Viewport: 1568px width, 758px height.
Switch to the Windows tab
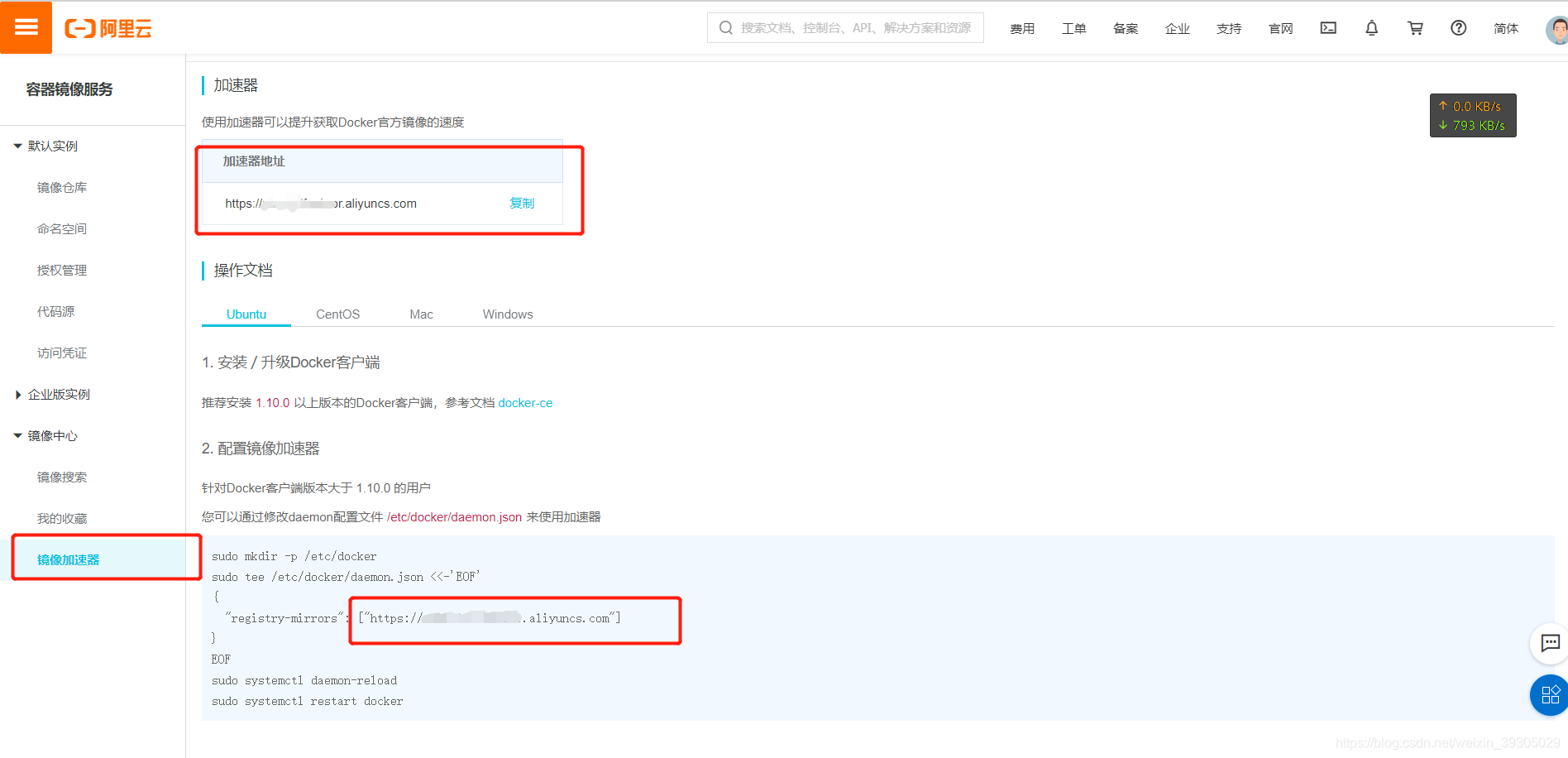508,314
